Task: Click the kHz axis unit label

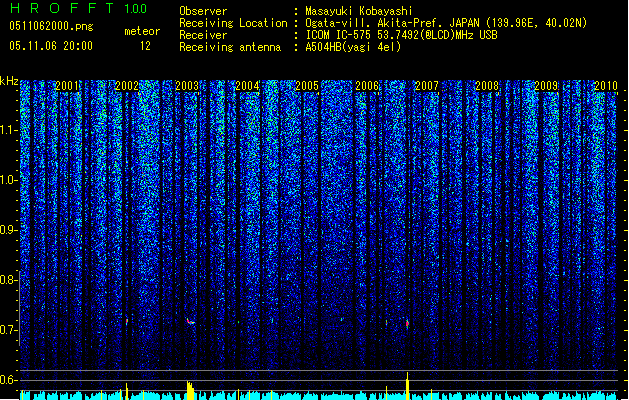Action: pyautogui.click(x=9, y=81)
